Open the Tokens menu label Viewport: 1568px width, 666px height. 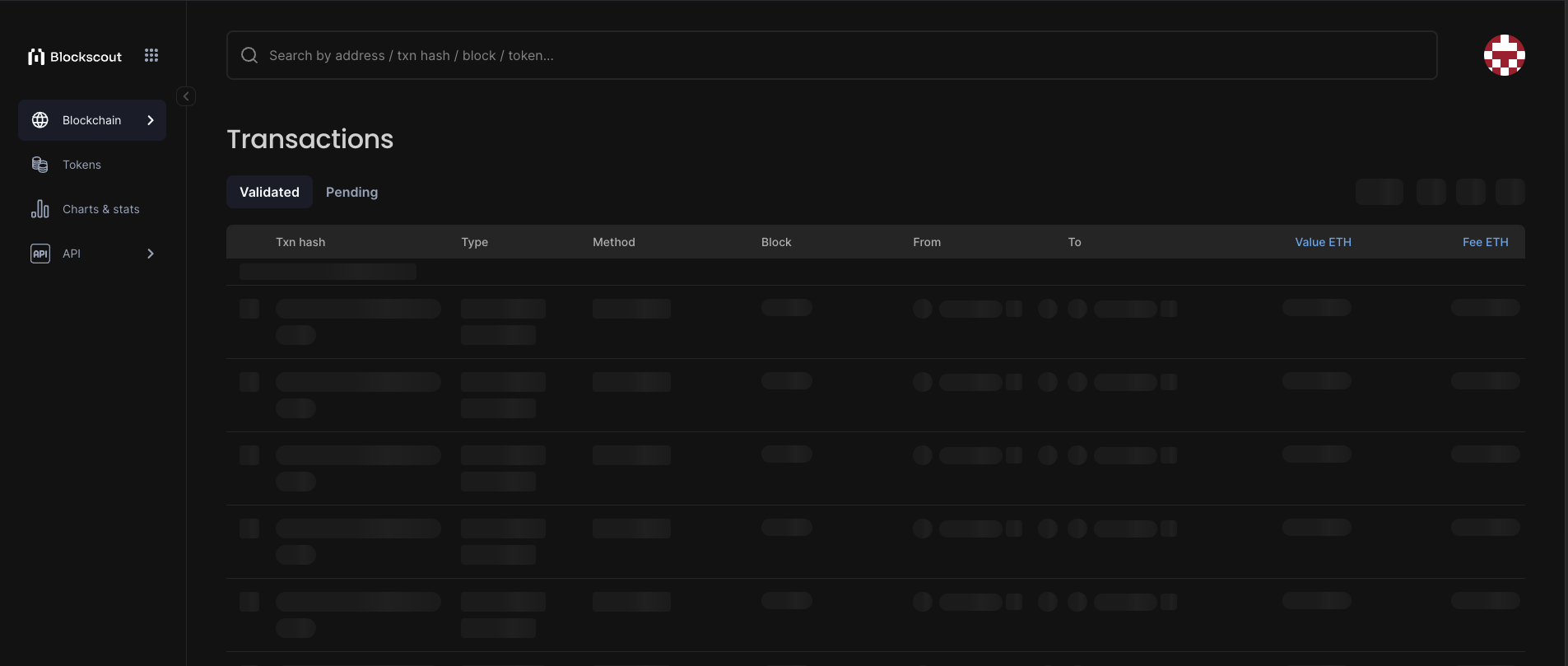[x=81, y=165]
